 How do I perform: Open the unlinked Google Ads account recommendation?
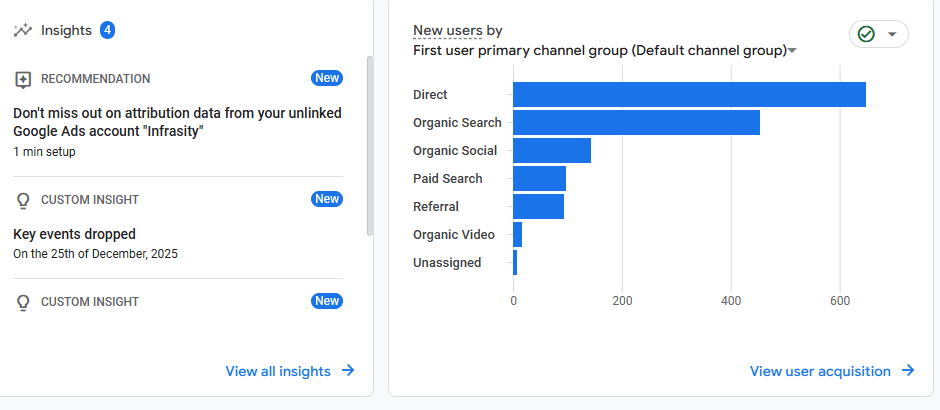point(177,122)
